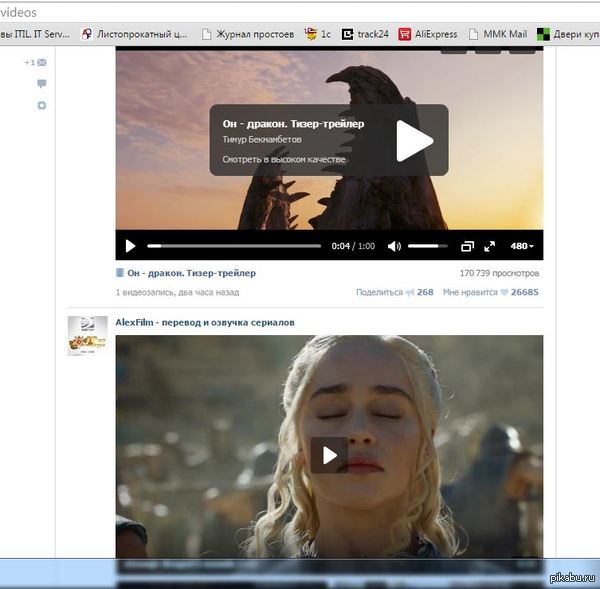
Task: Click the 170 739 просмотров view count
Action: tap(499, 273)
